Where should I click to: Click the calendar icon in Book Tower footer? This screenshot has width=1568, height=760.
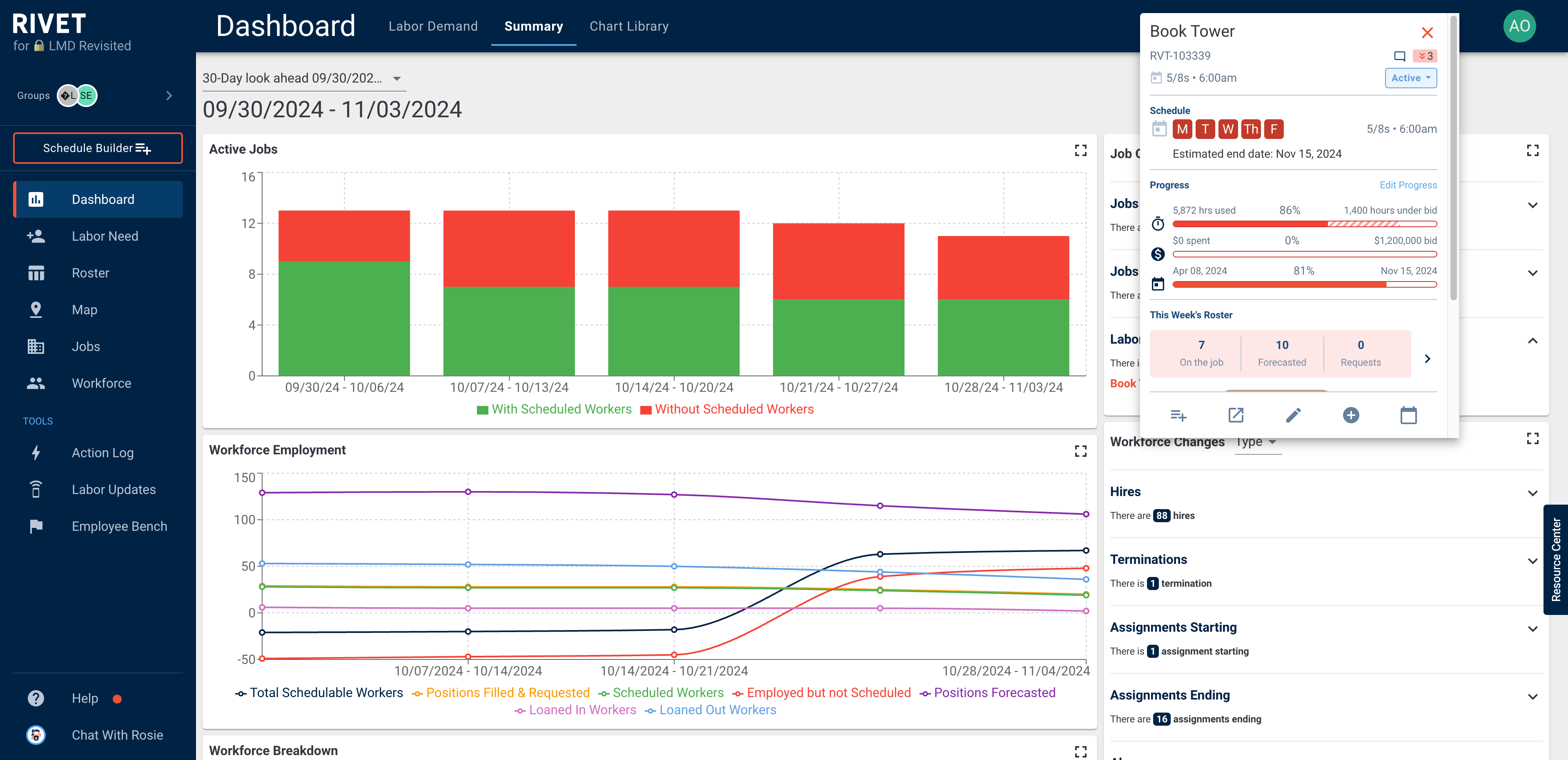pyautogui.click(x=1408, y=415)
